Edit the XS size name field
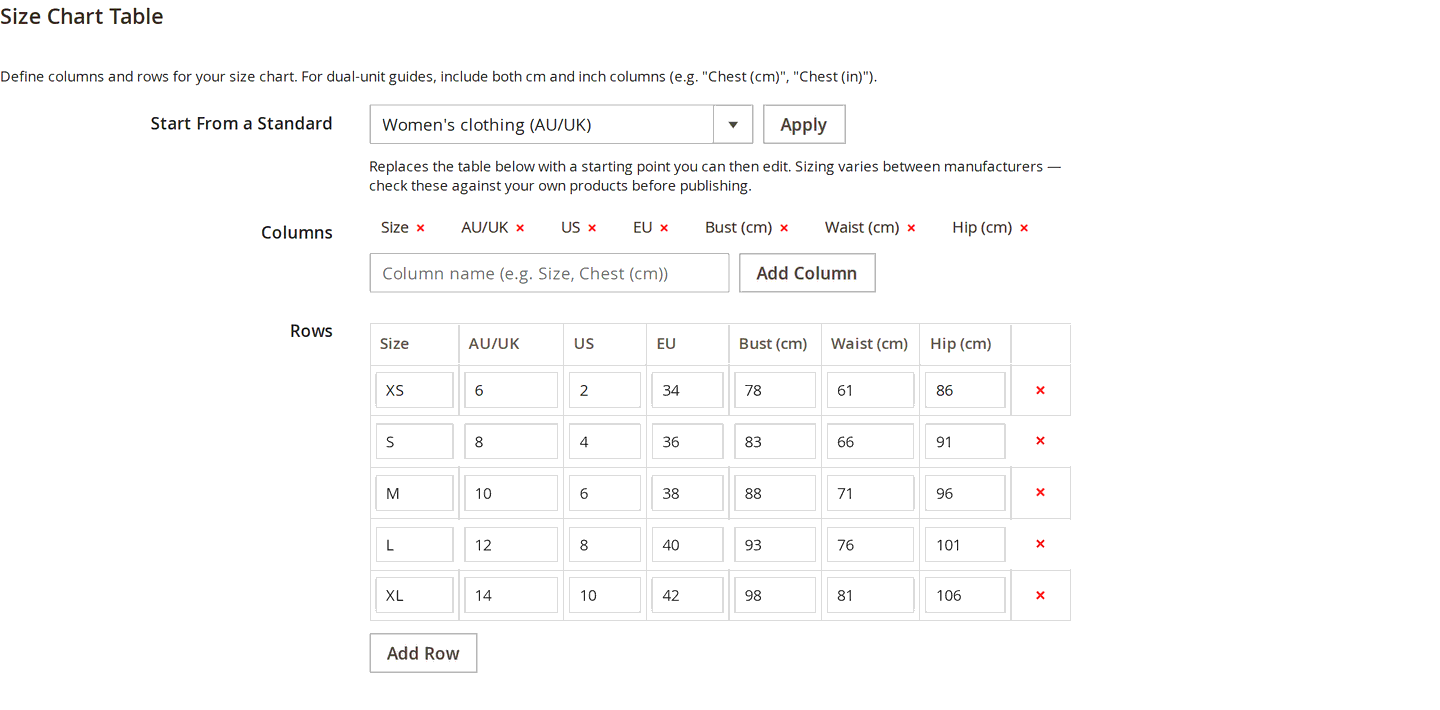1440x710 pixels. coord(415,390)
